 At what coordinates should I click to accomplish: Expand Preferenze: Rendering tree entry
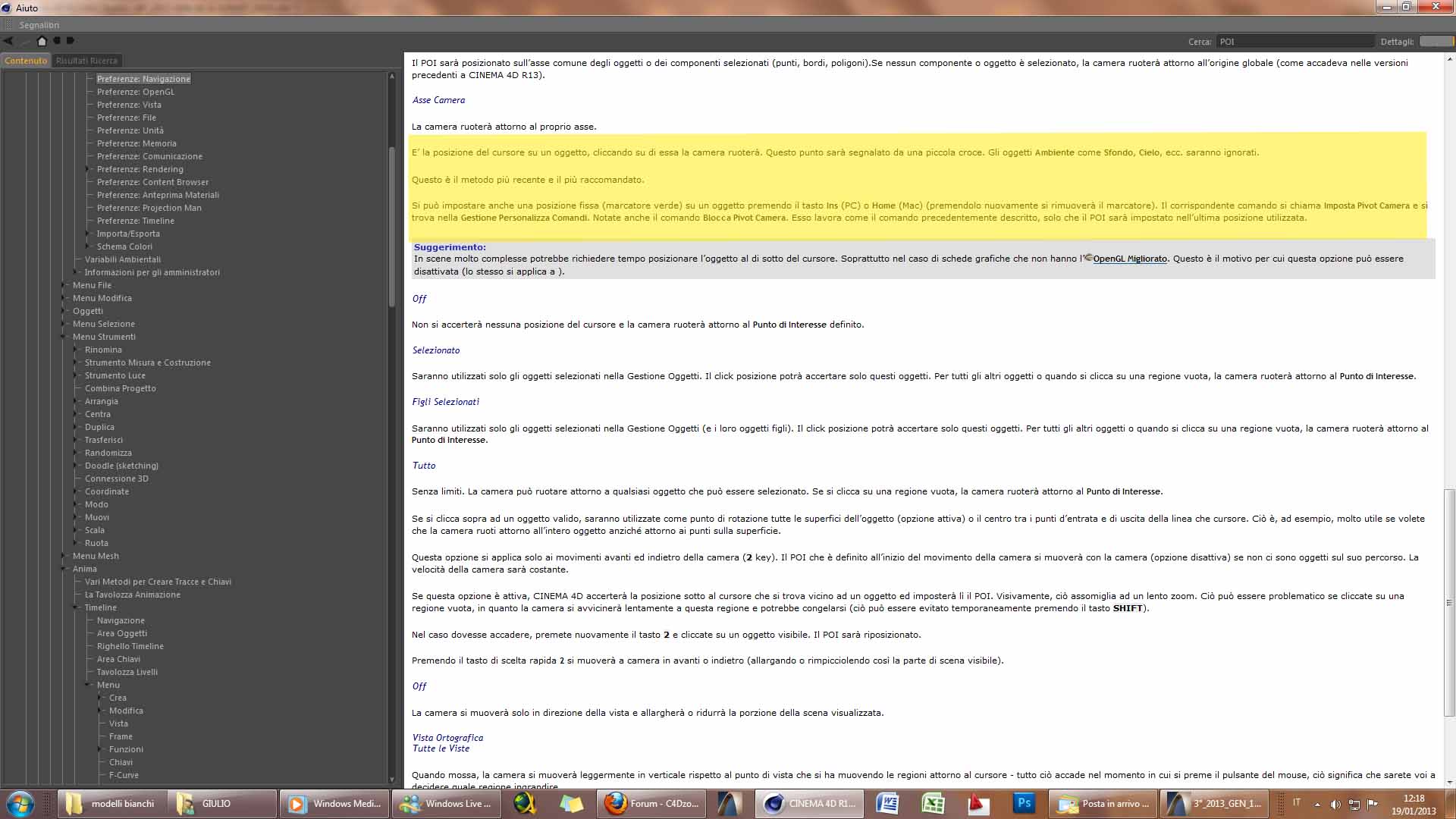[x=88, y=169]
